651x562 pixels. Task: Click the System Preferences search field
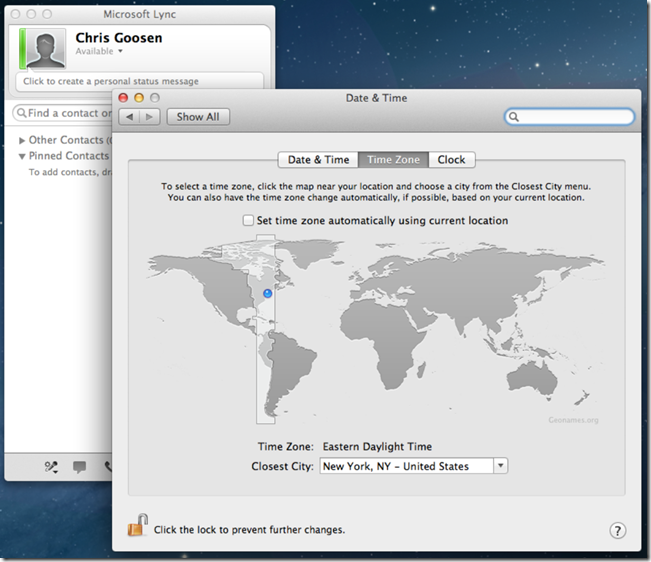point(569,117)
